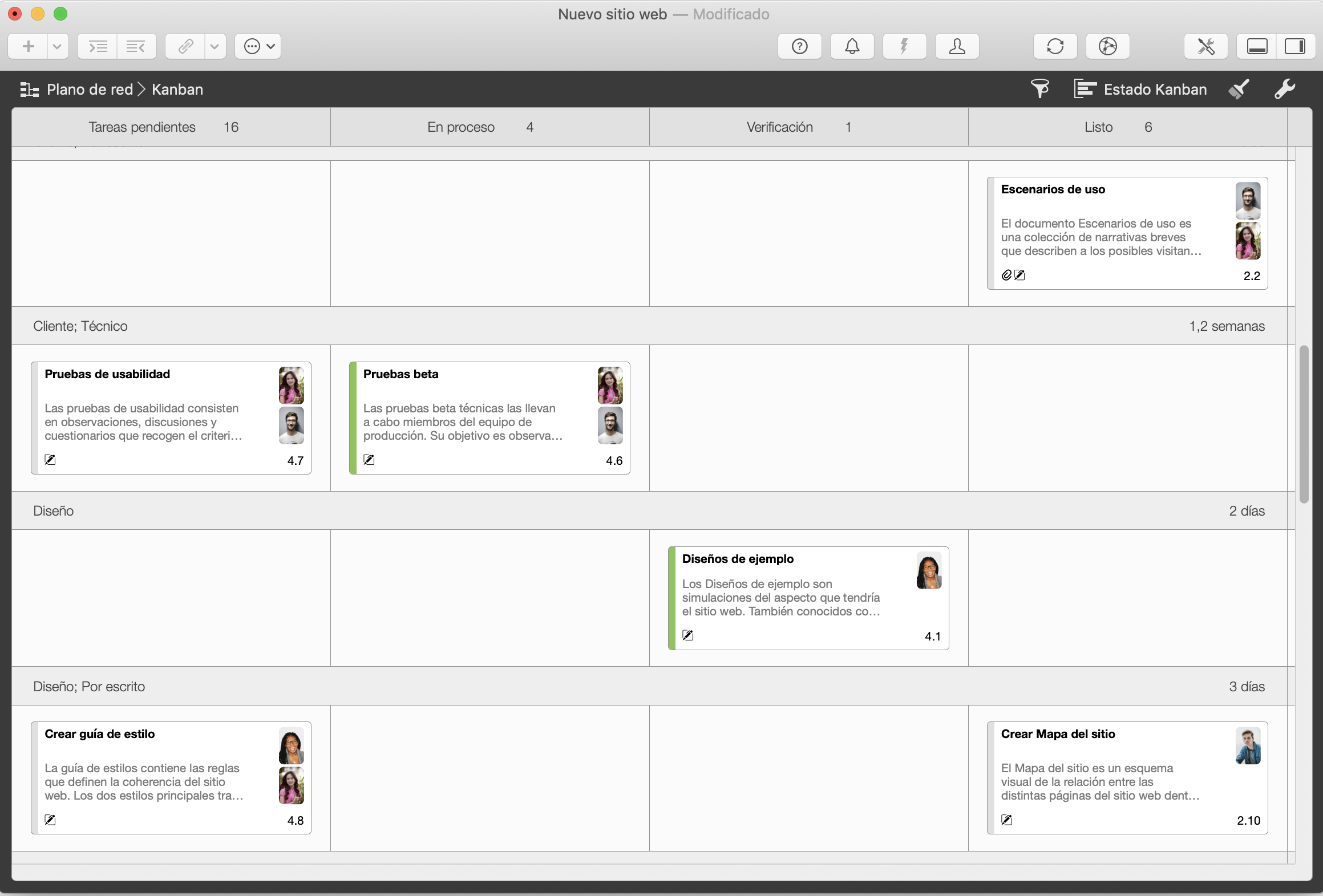Click the vertical scrollbar thumb
Screen dimensions: 1323x896
(x=1304, y=424)
